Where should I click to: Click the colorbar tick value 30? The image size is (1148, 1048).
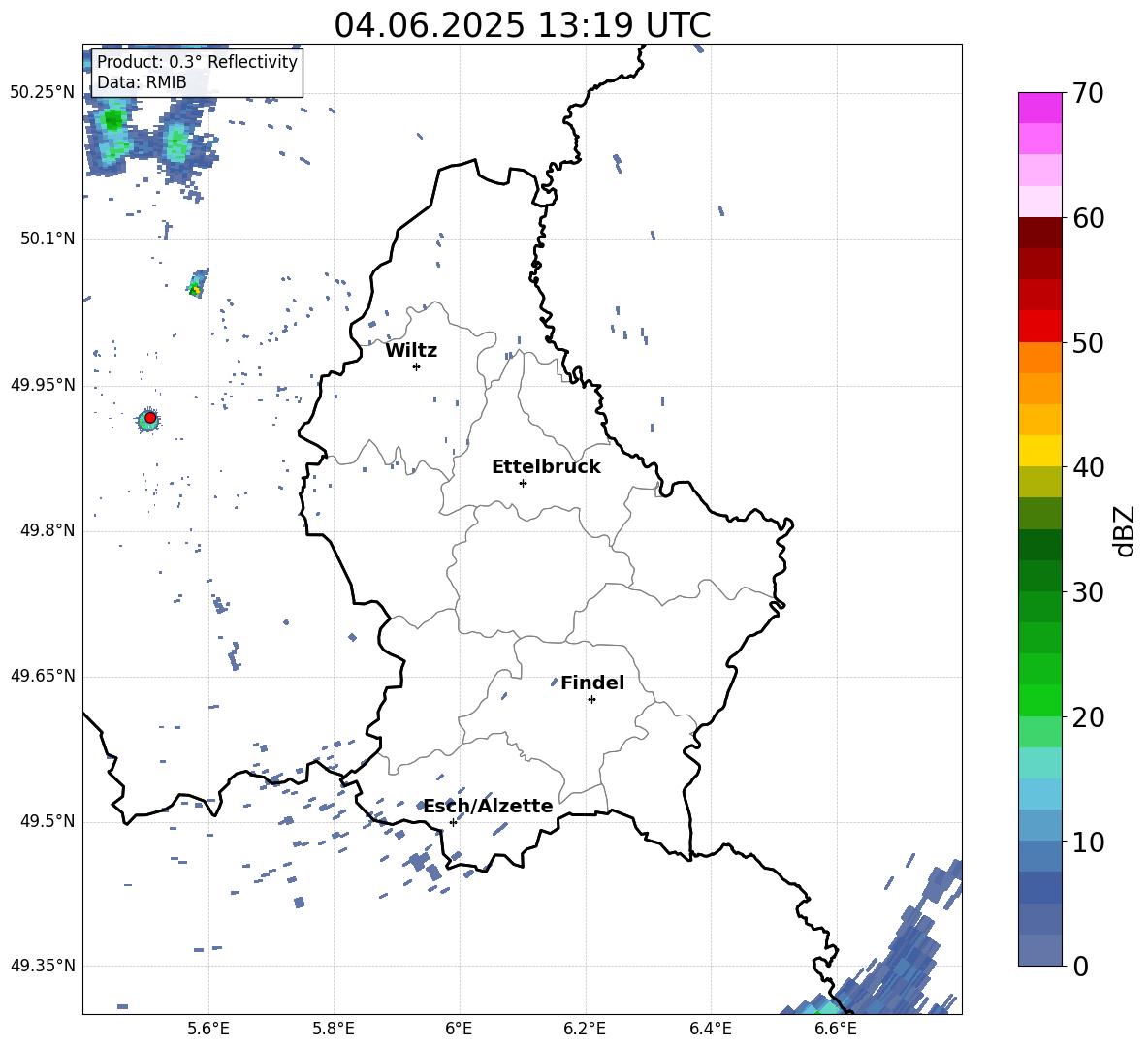tap(1088, 592)
